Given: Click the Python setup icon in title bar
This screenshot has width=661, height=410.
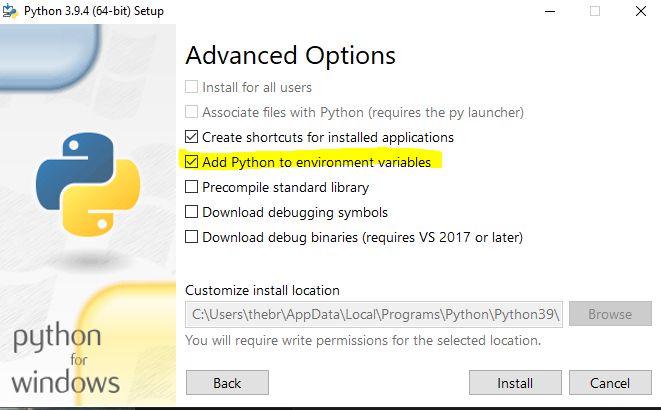Looking at the screenshot, I should point(10,11).
